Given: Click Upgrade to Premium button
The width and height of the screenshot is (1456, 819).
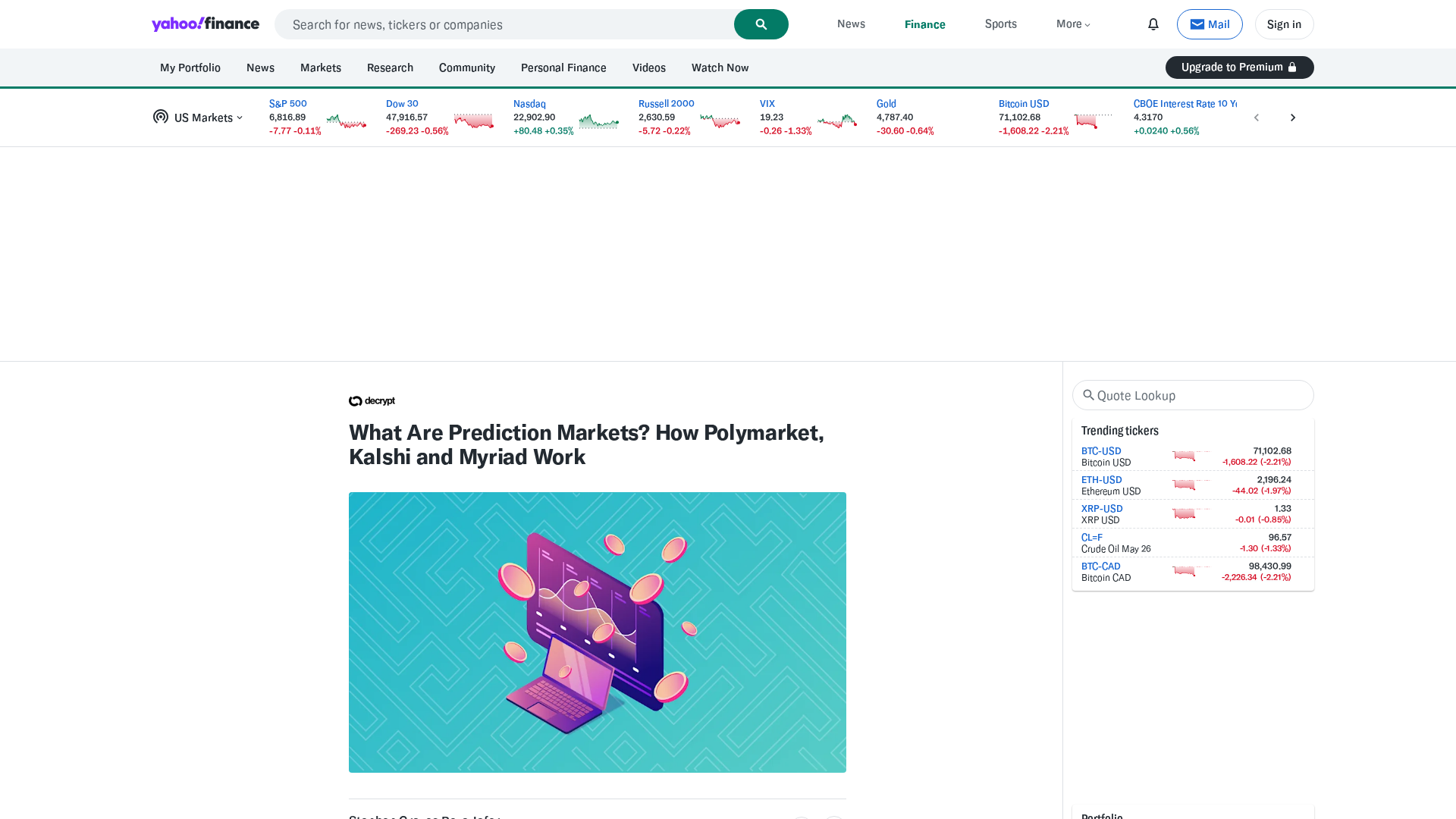Looking at the screenshot, I should 1239,67.
